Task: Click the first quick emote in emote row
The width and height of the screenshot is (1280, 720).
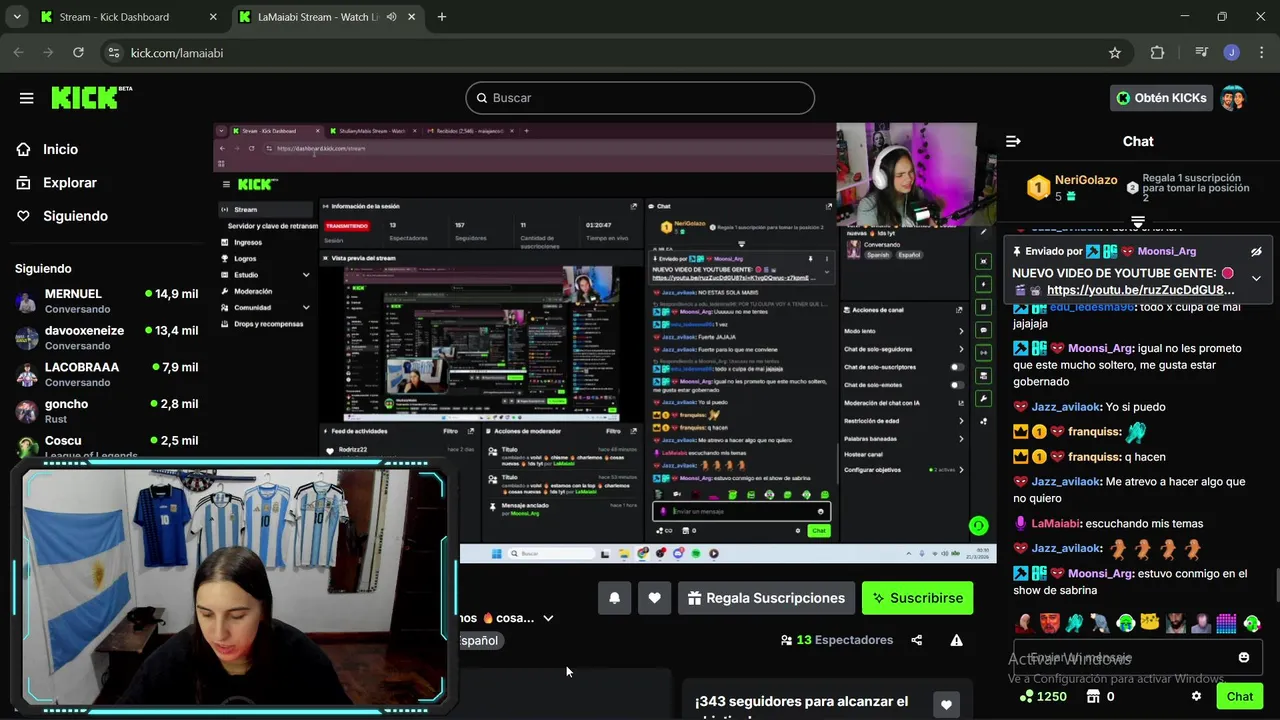Action: click(1024, 624)
